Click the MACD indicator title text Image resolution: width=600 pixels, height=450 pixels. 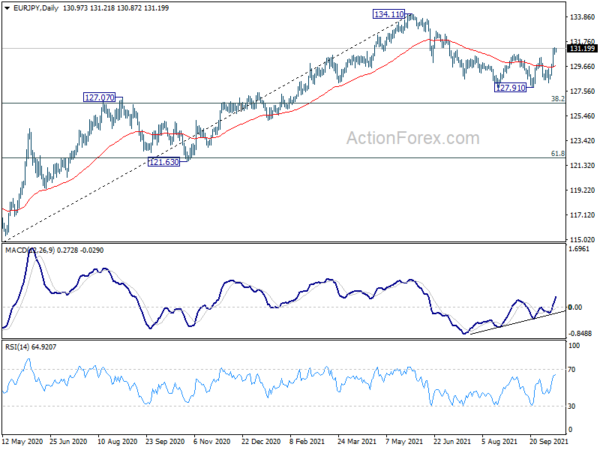54,250
